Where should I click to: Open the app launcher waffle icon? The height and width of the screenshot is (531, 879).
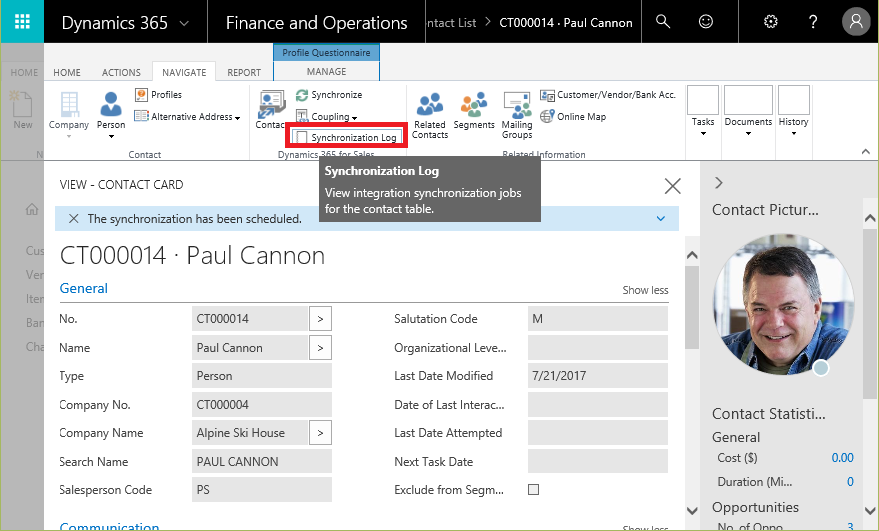(22, 21)
